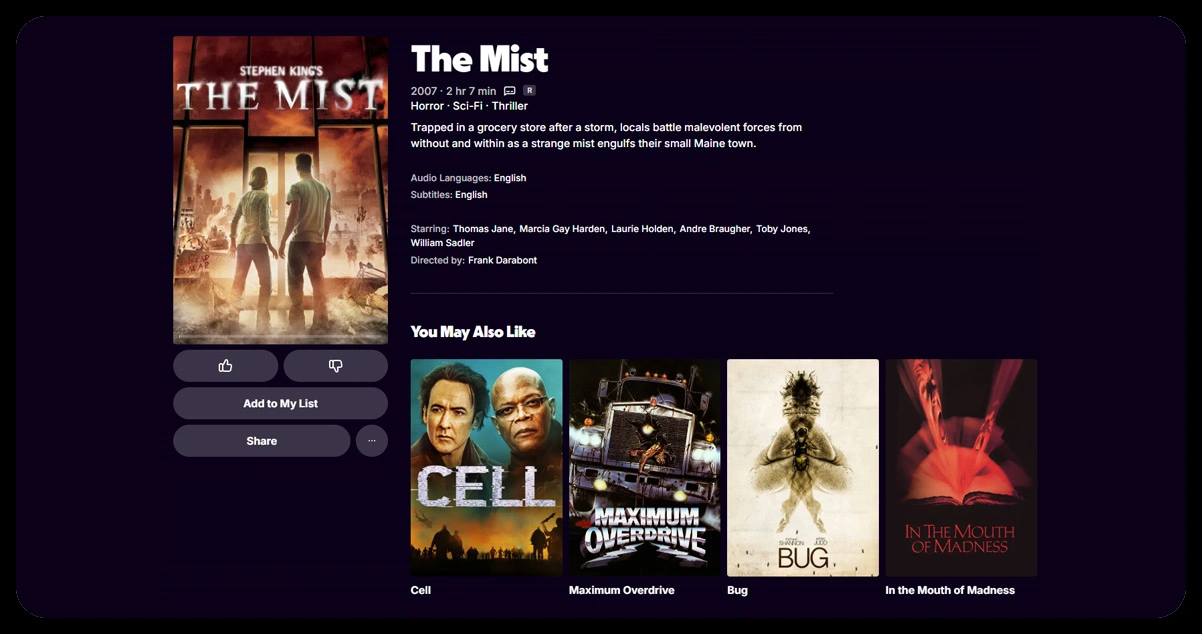1202x634 pixels.
Task: Open The Mist main poster image
Action: coord(280,190)
